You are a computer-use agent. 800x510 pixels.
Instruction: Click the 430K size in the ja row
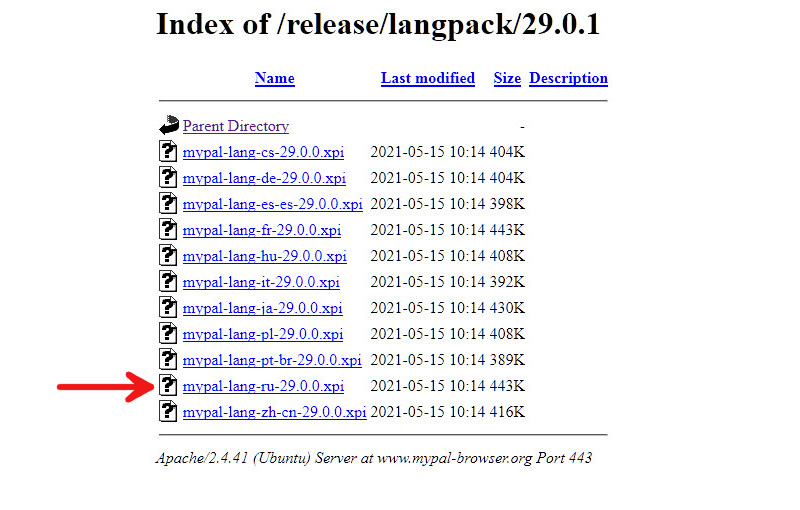tap(507, 308)
